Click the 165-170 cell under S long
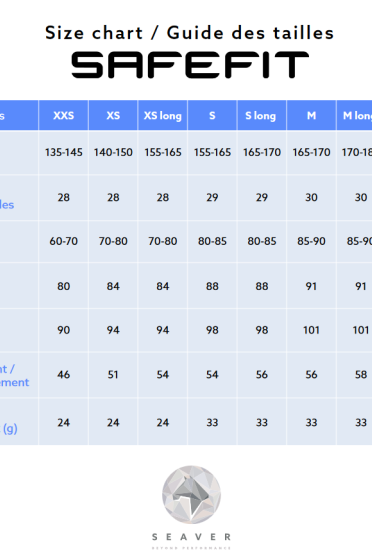372x558 pixels. pos(262,152)
